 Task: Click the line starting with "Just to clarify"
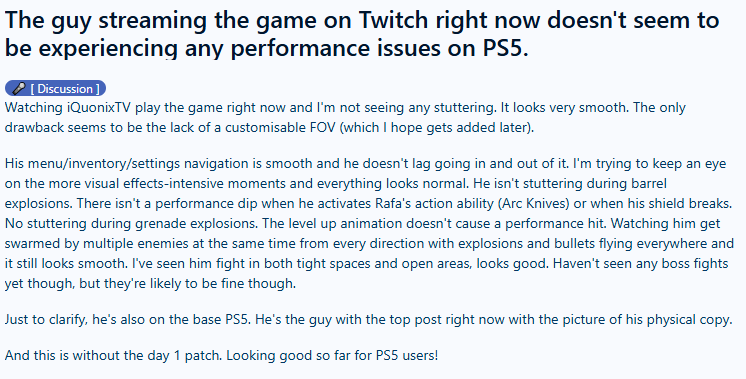368,319
